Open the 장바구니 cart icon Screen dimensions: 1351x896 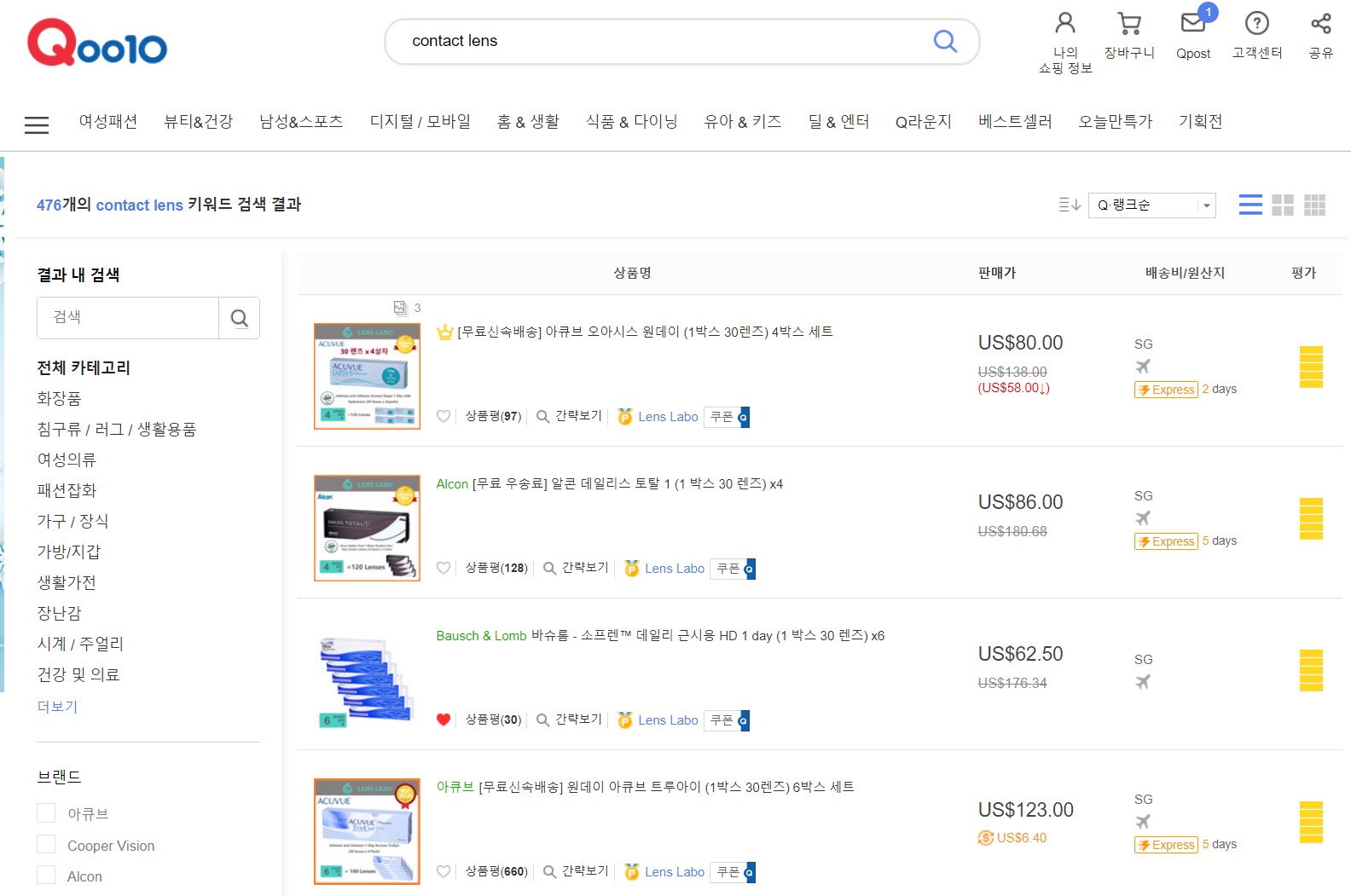[x=1129, y=23]
